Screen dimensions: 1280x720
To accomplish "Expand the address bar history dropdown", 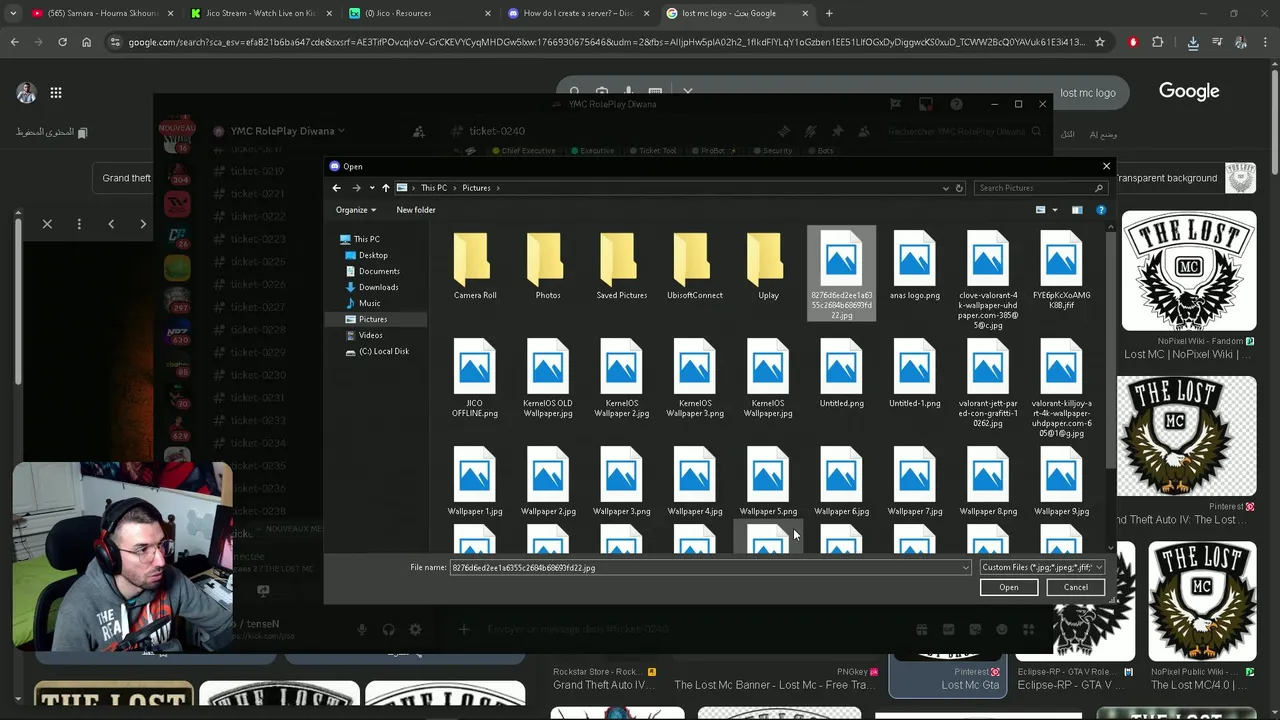I will point(945,188).
